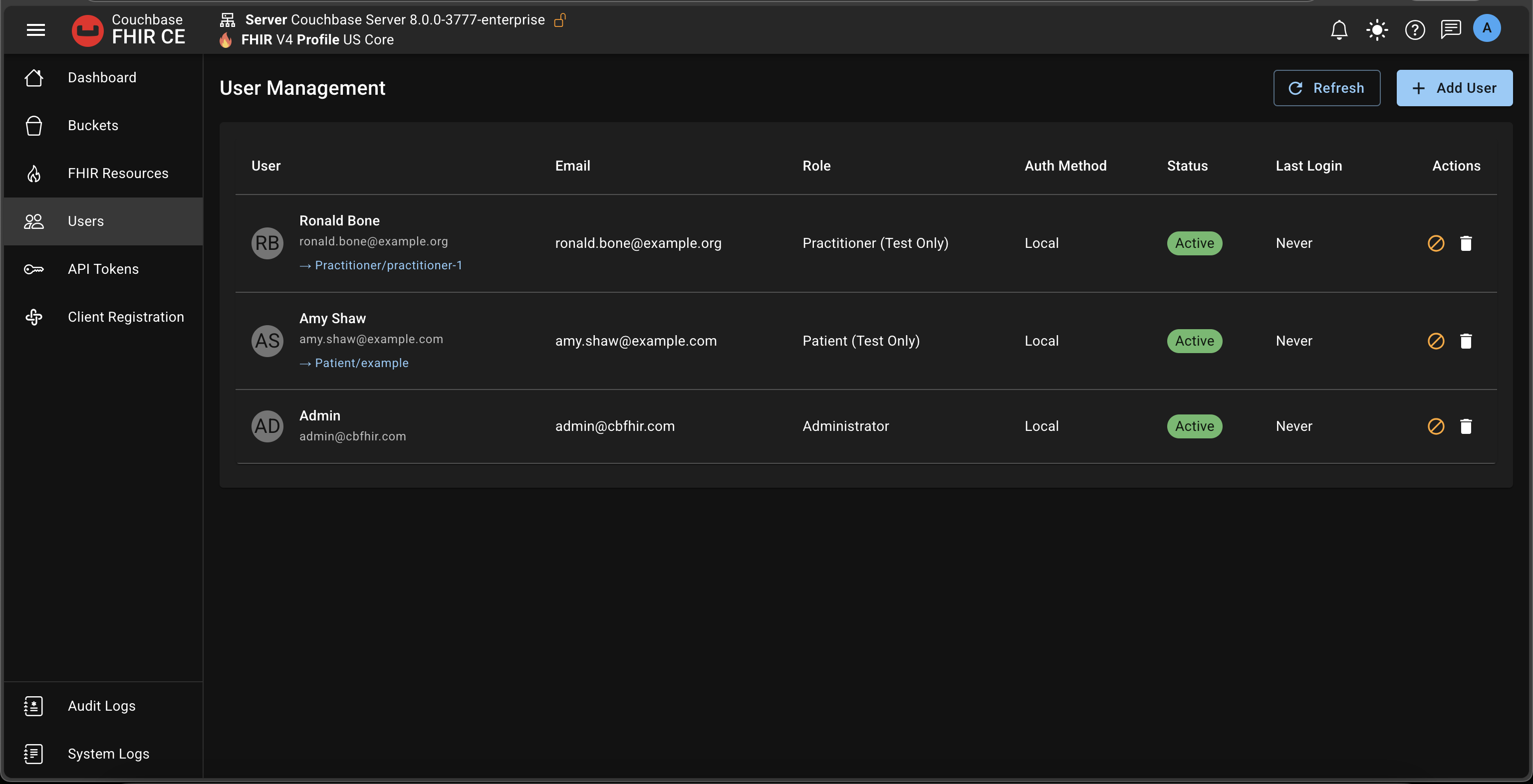Open the feedback chat icon

[x=1450, y=28]
